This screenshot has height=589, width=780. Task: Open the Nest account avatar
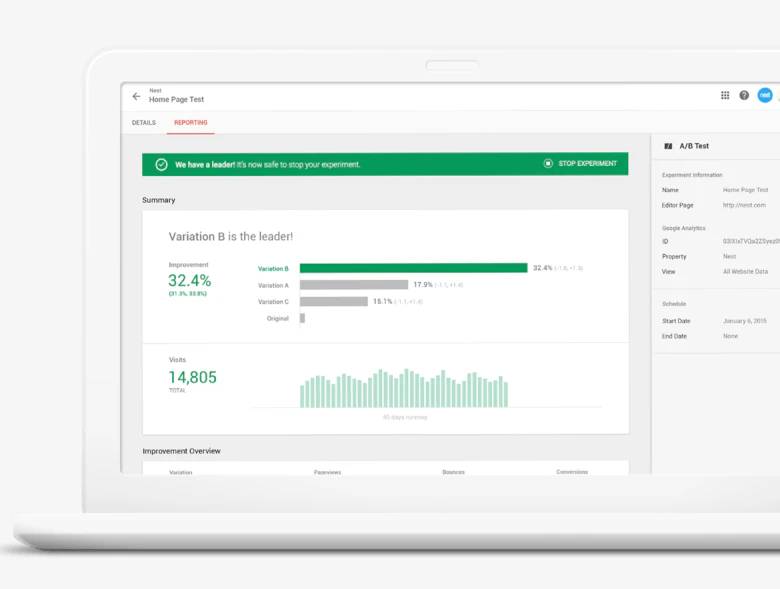pos(765,95)
